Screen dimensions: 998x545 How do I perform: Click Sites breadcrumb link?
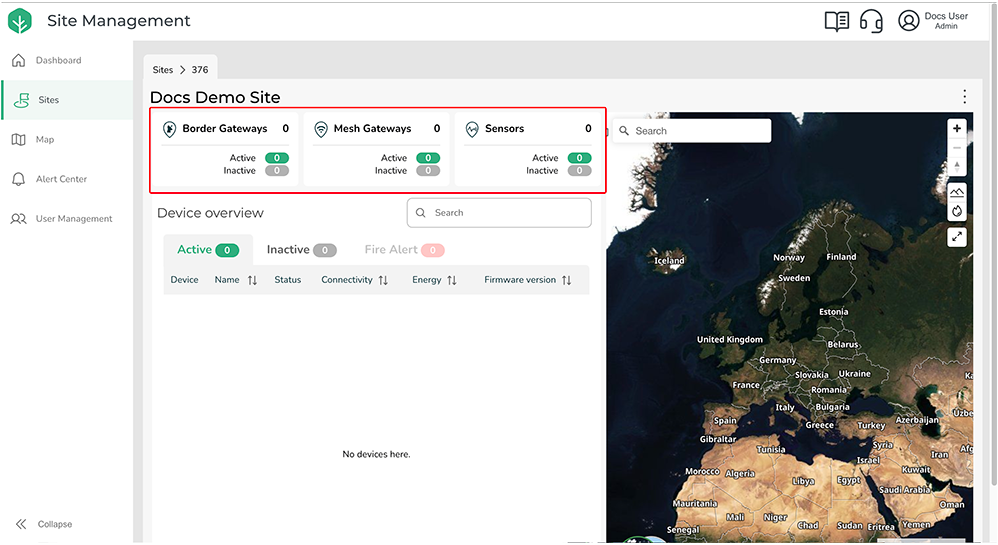pos(162,70)
